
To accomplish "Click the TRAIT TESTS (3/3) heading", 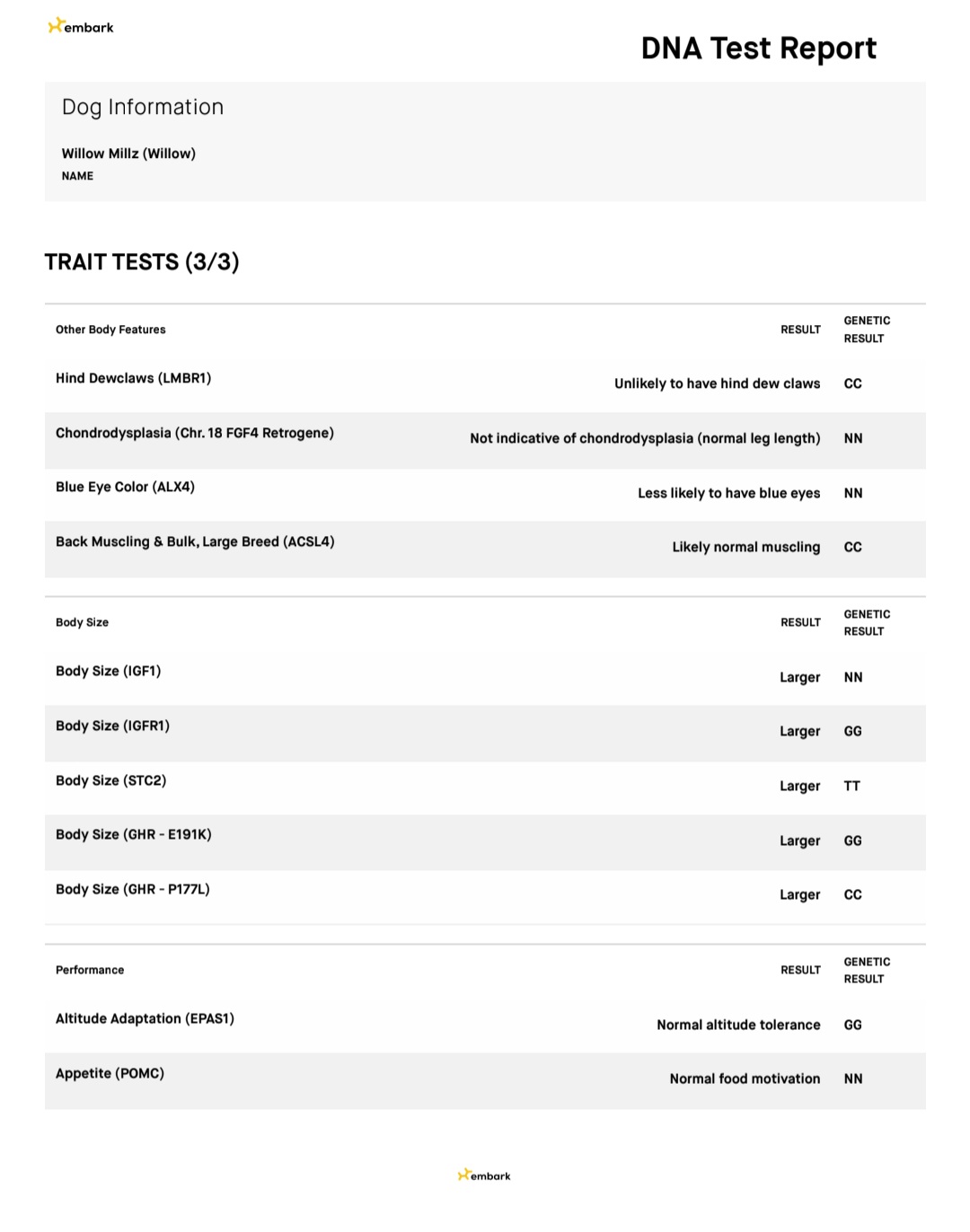I will [142, 262].
